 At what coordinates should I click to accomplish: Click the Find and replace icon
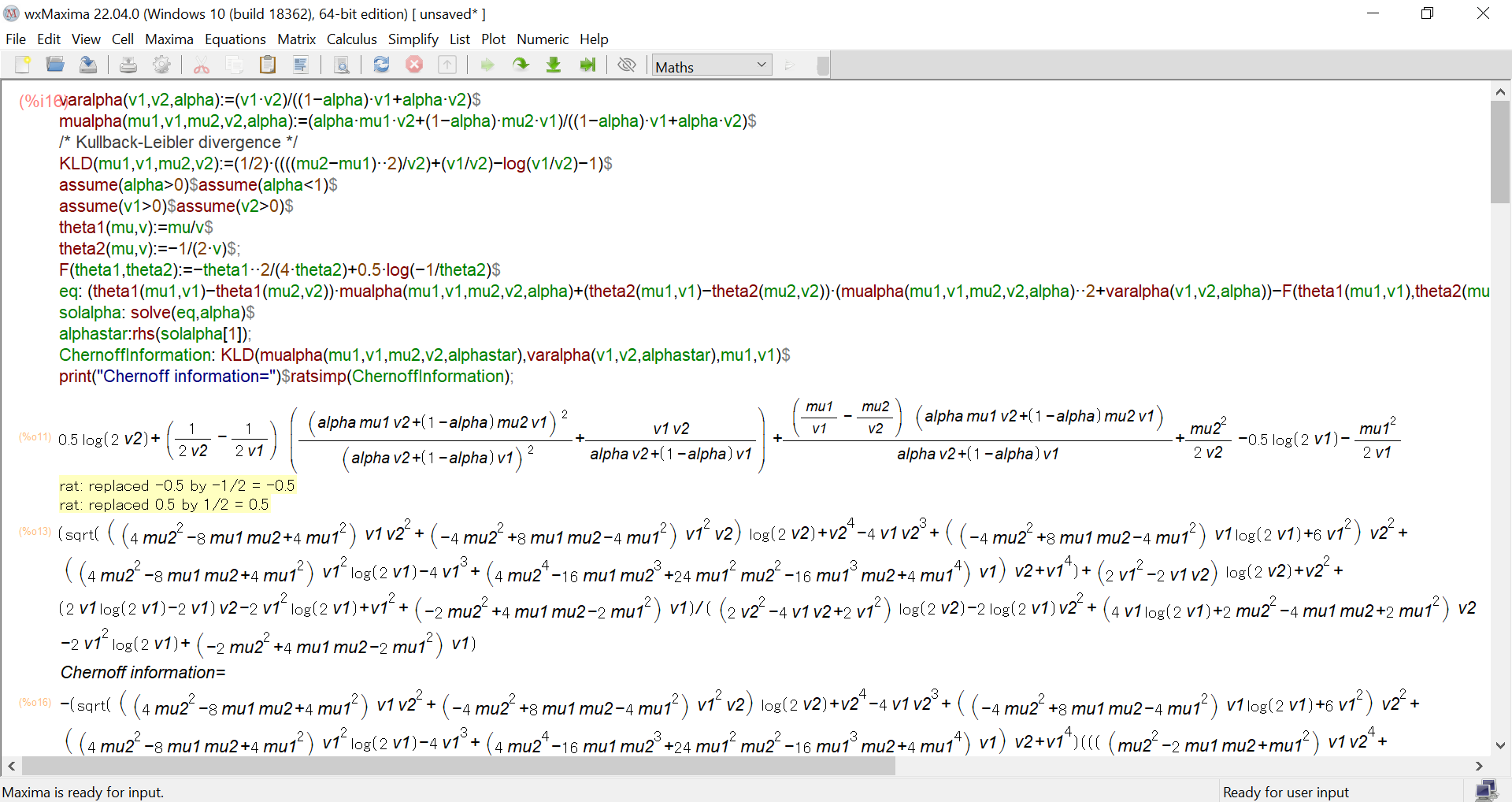click(x=342, y=65)
